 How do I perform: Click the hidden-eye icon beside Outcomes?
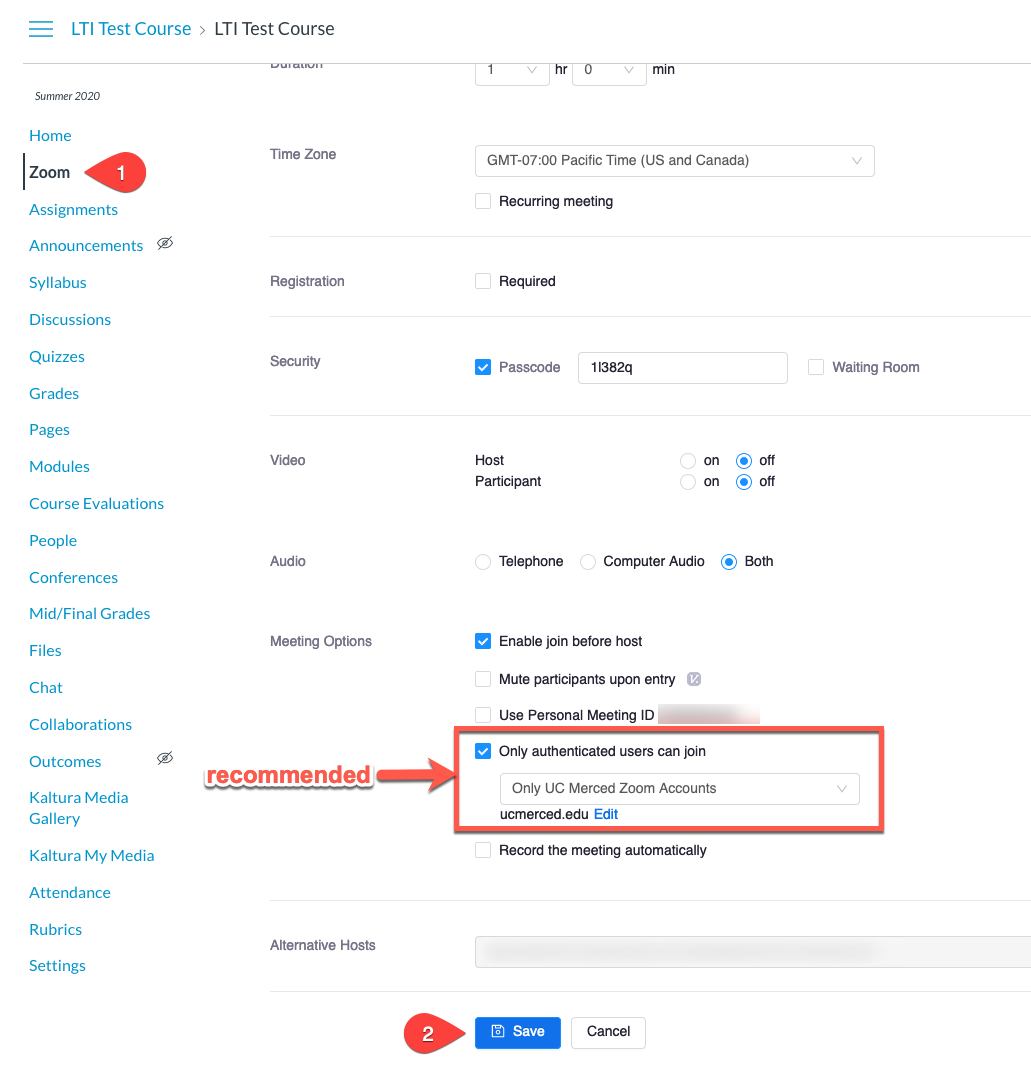pos(166,759)
